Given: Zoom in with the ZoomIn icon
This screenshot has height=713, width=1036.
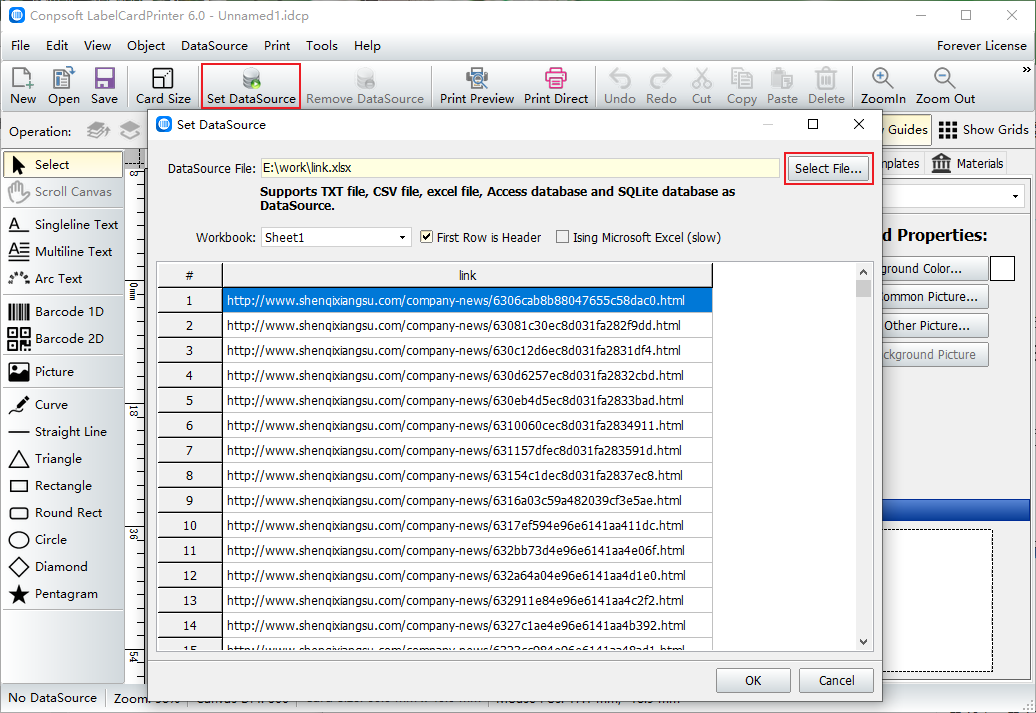Looking at the screenshot, I should pyautogui.click(x=883, y=85).
